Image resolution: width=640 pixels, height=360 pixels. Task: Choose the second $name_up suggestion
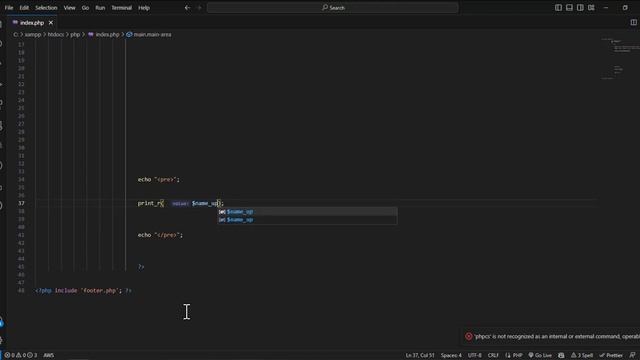pyautogui.click(x=307, y=220)
